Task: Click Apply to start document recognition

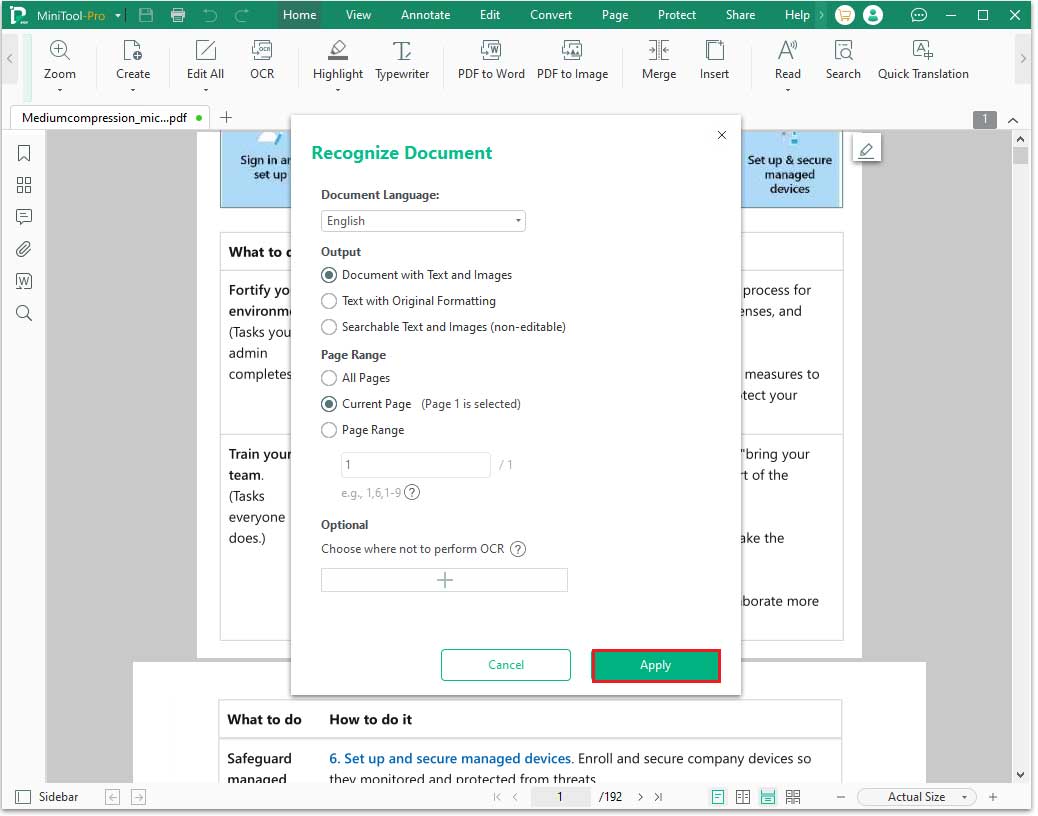Action: 655,665
